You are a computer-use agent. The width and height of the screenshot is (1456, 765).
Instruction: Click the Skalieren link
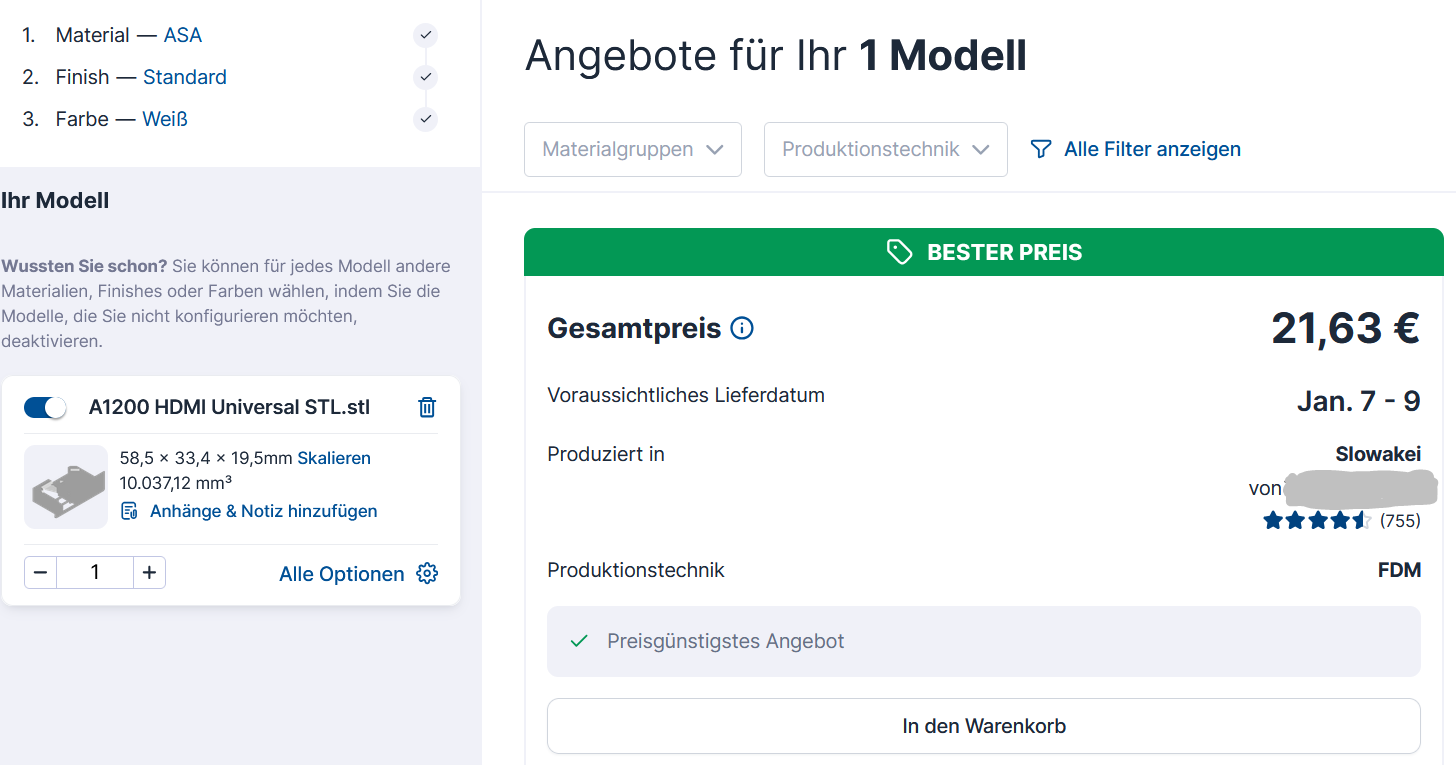coord(334,458)
